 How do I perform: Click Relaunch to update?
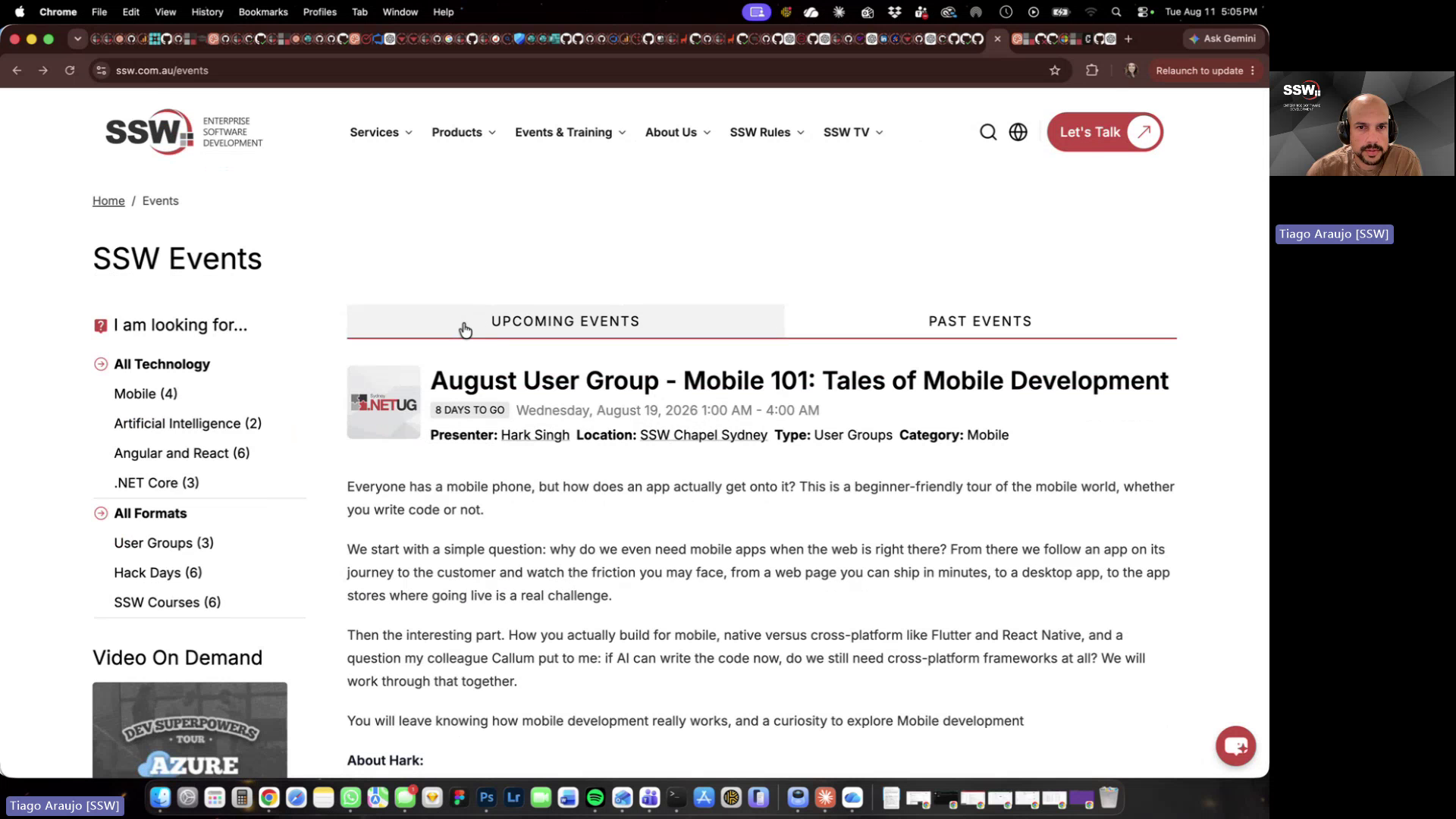click(x=1199, y=71)
